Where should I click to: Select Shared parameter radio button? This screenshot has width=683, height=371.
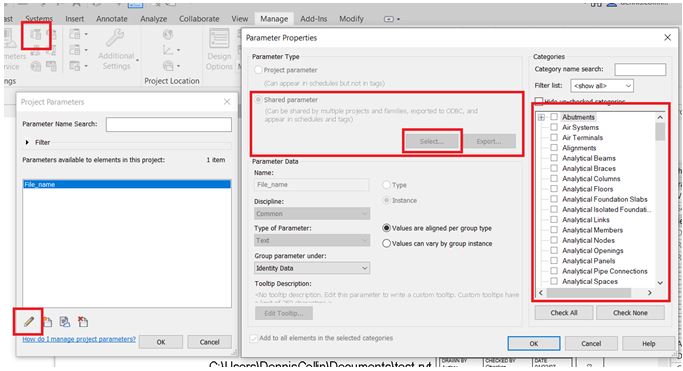258,100
